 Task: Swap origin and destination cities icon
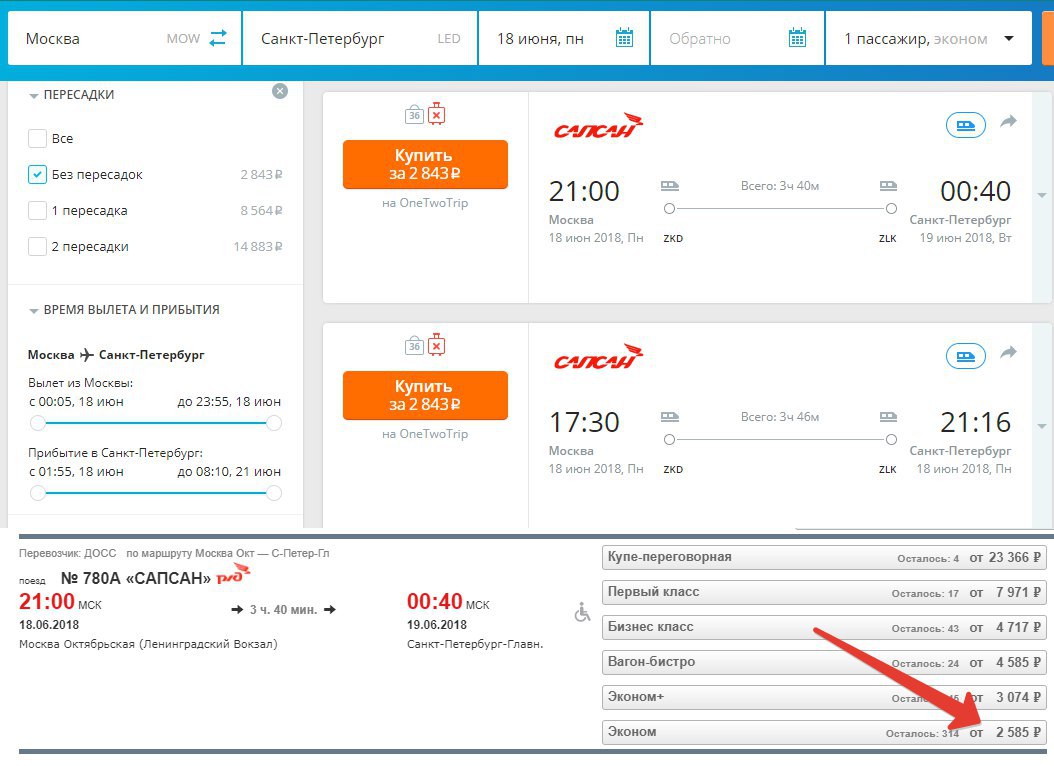(x=218, y=38)
